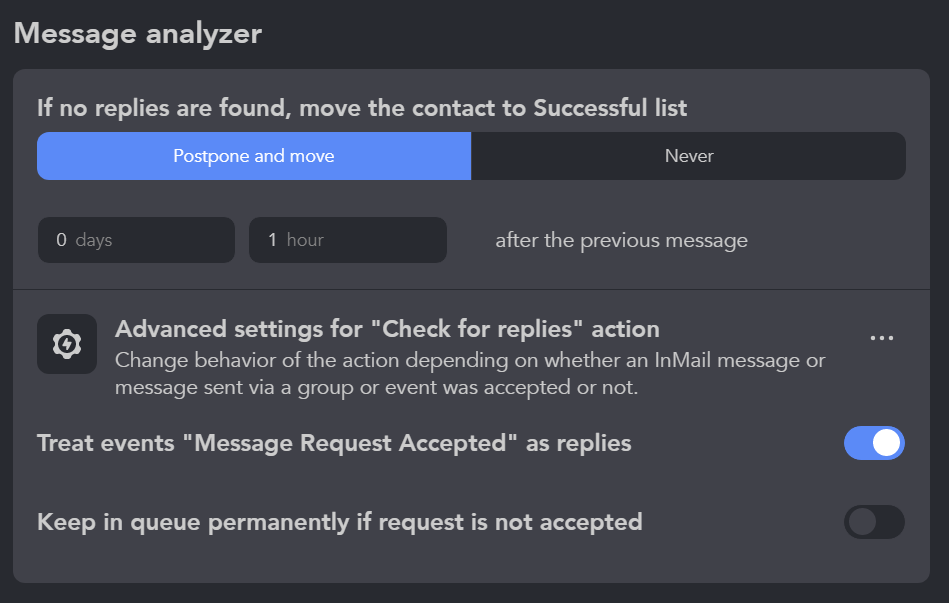Disable treating Message Request Accepted as replies
The height and width of the screenshot is (603, 949).
click(x=874, y=443)
